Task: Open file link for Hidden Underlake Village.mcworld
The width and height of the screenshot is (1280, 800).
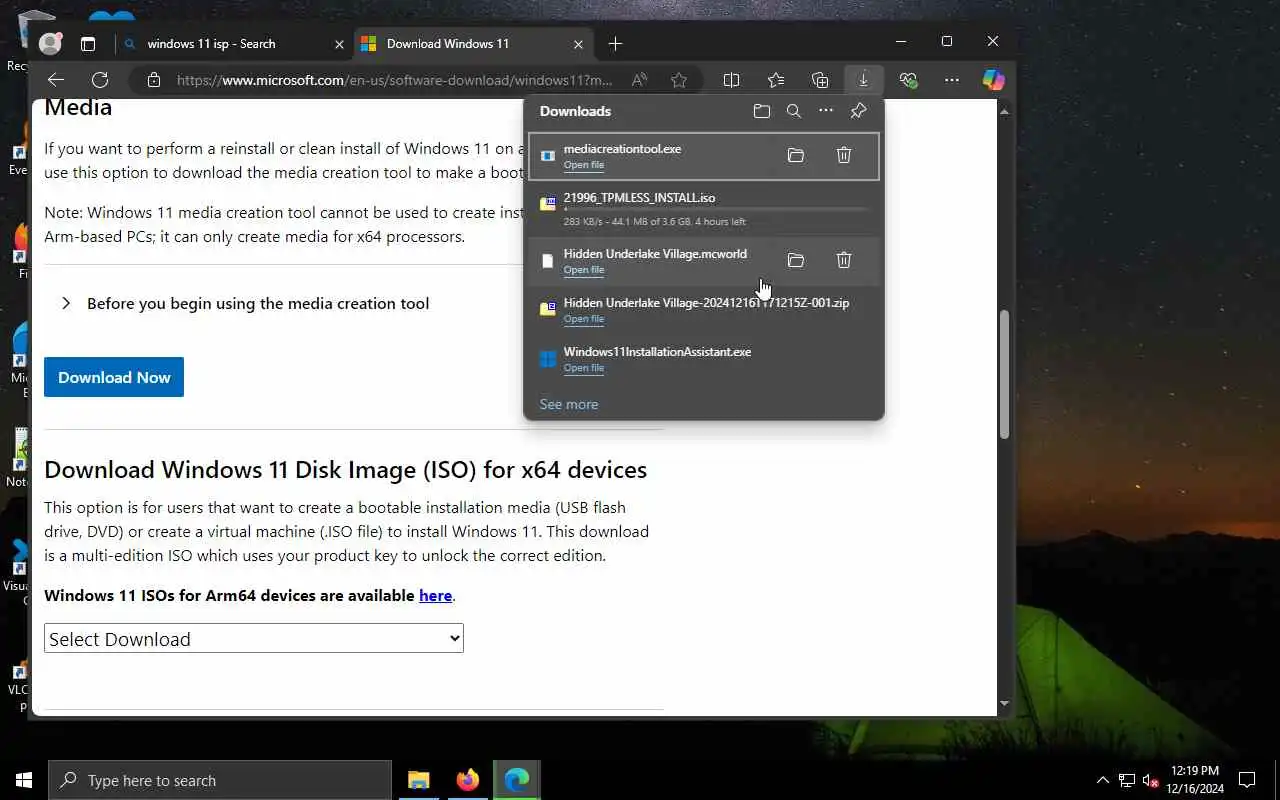Action: tap(583, 270)
